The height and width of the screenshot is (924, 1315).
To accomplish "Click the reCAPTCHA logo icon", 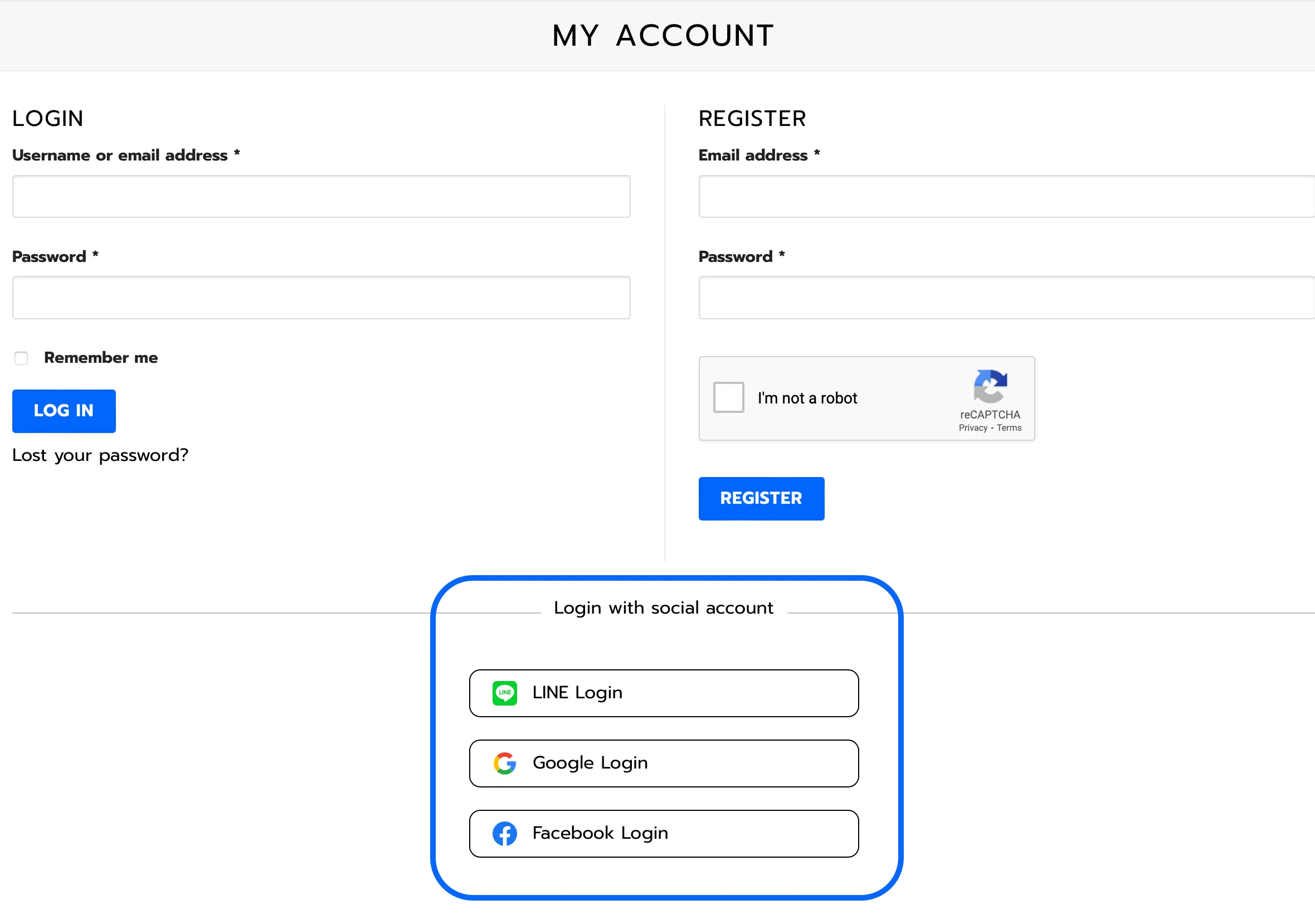I will point(990,387).
